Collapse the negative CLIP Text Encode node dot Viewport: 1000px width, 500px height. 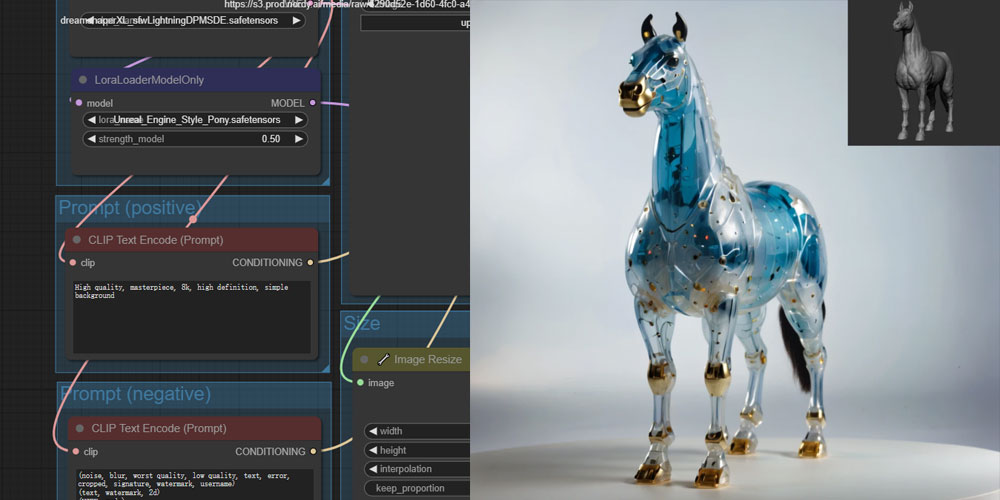[80, 429]
